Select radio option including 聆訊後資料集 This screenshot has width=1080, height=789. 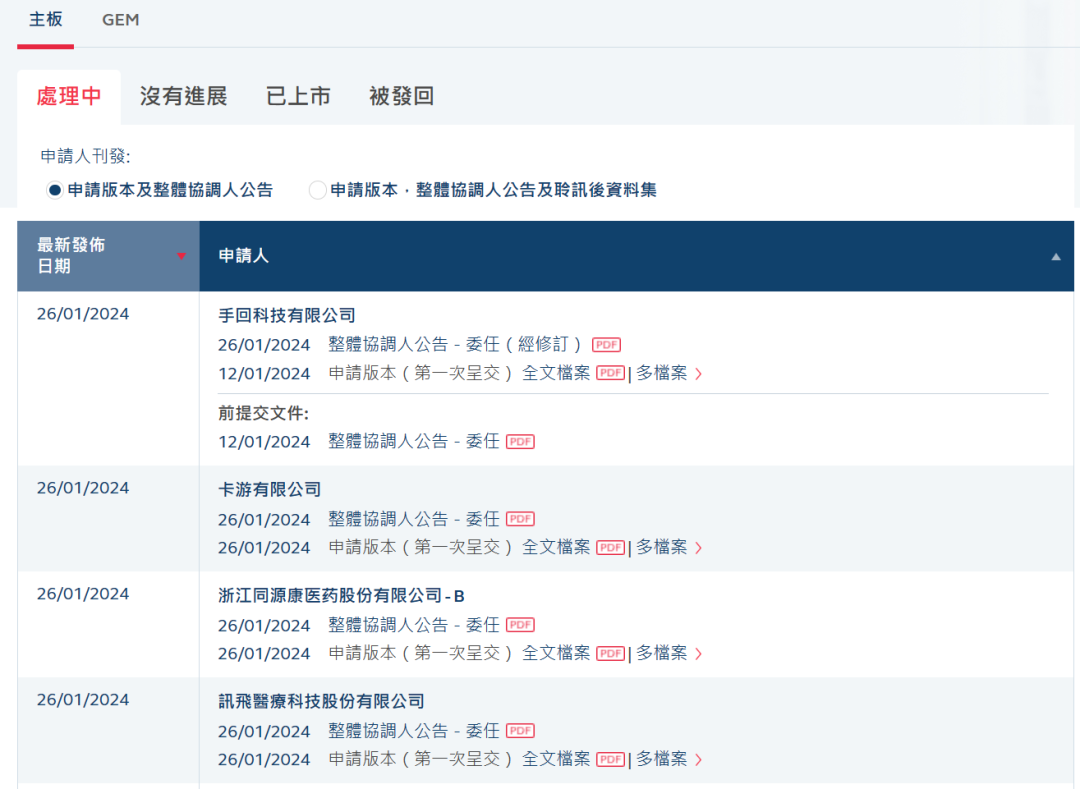coord(318,190)
